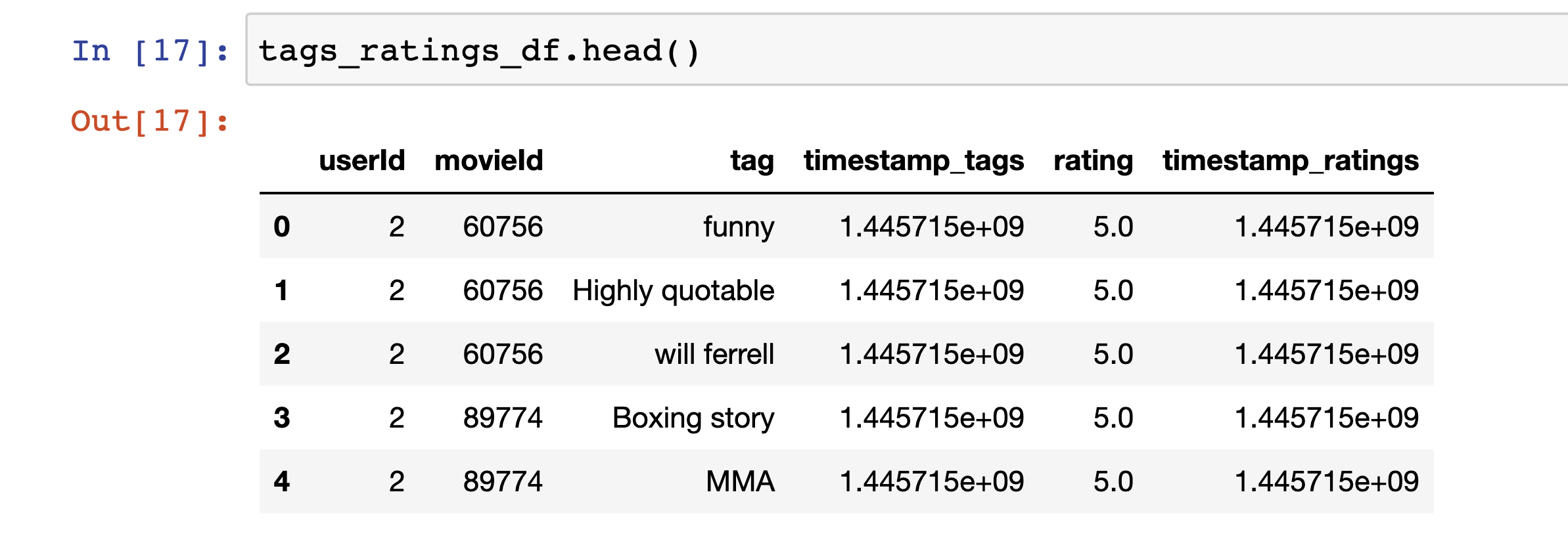Click the userId column header
1568x557 pixels.
(362, 160)
